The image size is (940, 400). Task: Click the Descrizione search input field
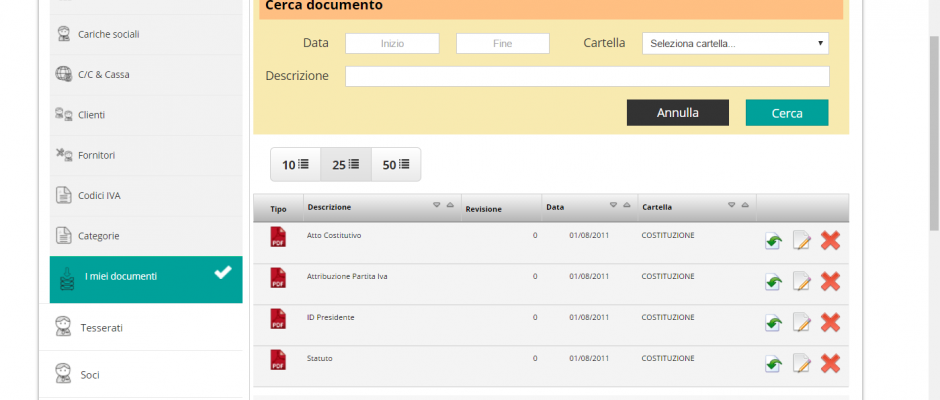pyautogui.click(x=588, y=76)
